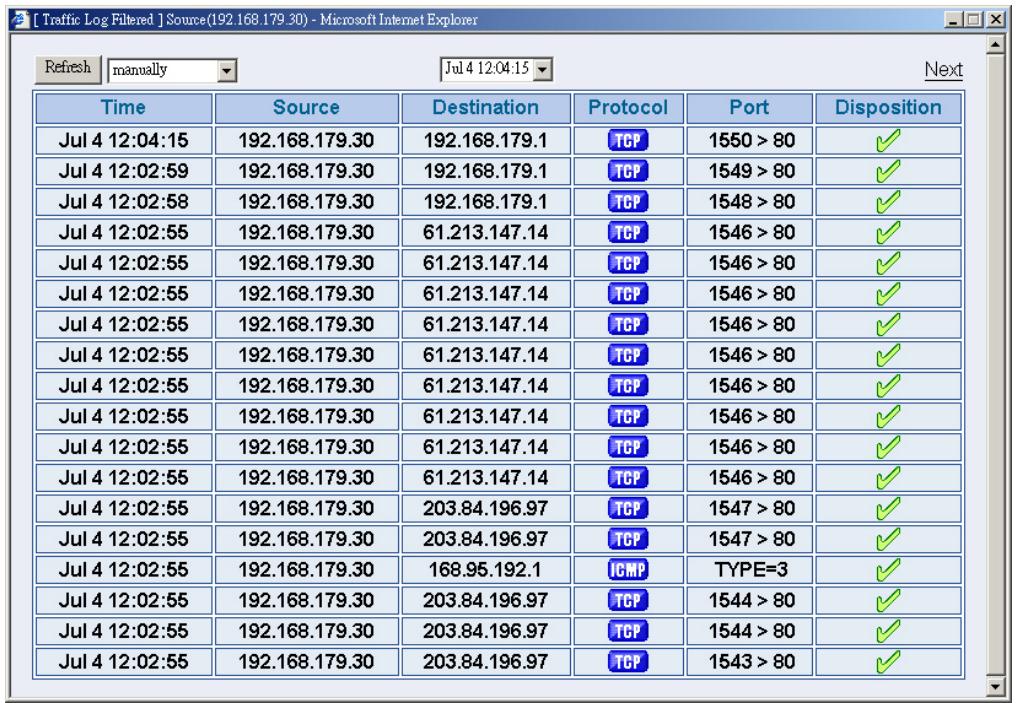Select the Jul 4 12:02:59 time cell

tap(123, 171)
